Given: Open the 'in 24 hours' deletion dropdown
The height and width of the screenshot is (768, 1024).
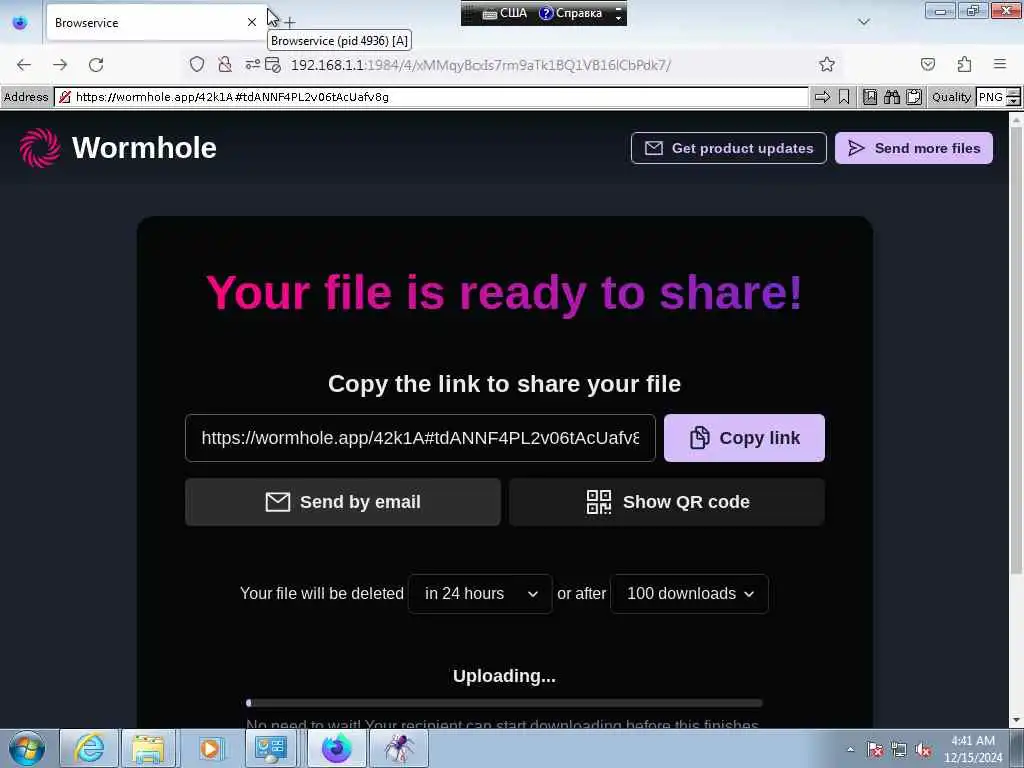Looking at the screenshot, I should (480, 594).
